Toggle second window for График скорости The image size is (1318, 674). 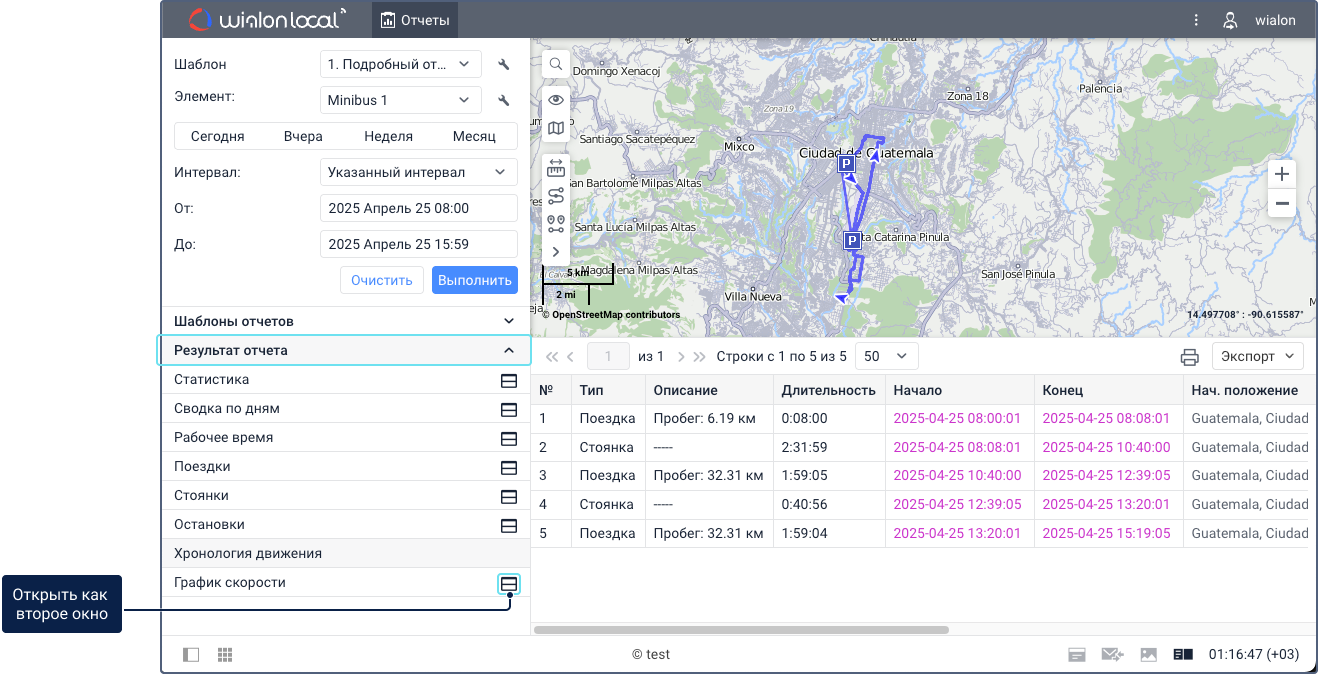[508, 584]
